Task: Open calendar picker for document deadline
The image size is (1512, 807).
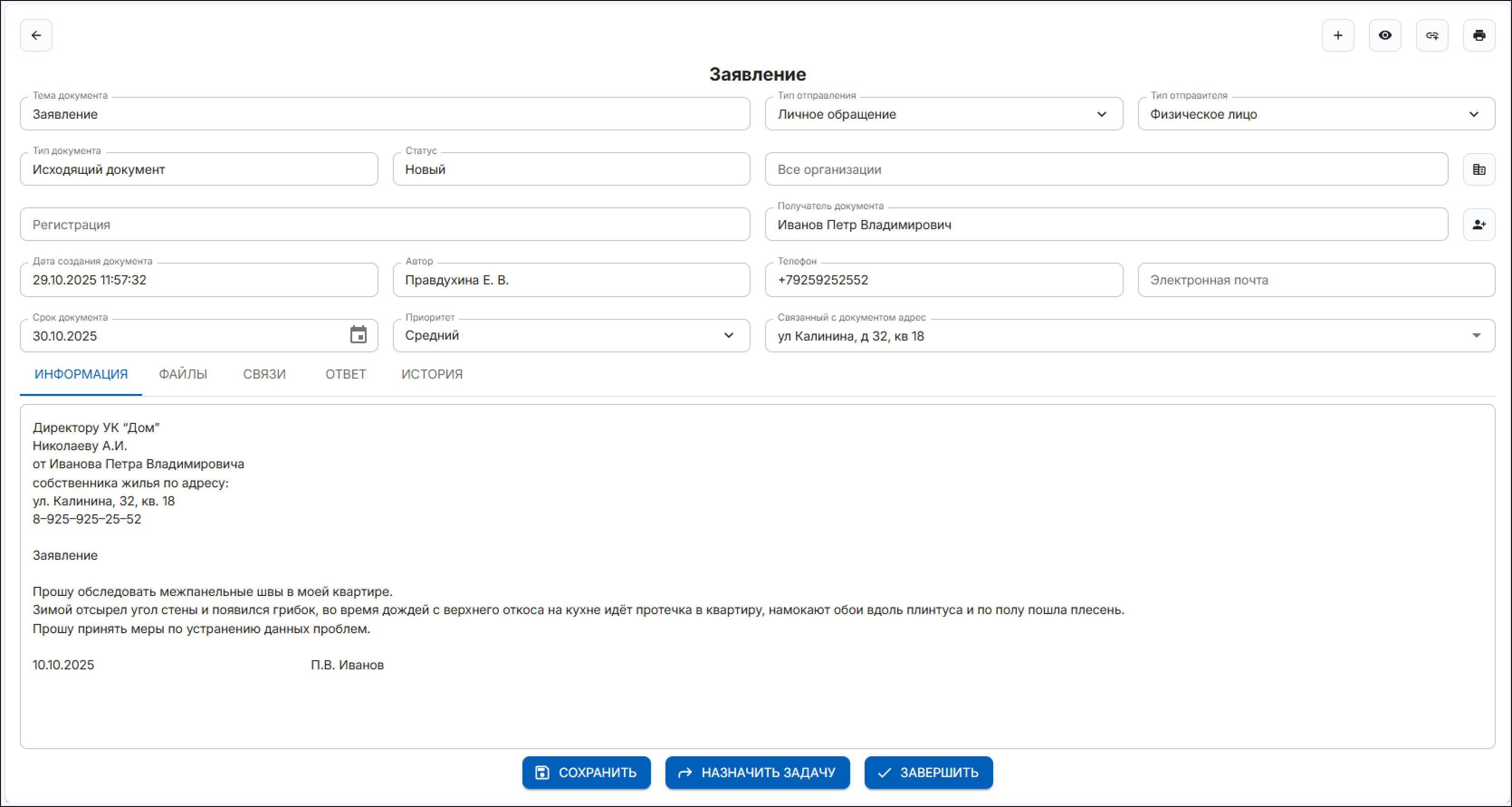Action: pos(358,335)
